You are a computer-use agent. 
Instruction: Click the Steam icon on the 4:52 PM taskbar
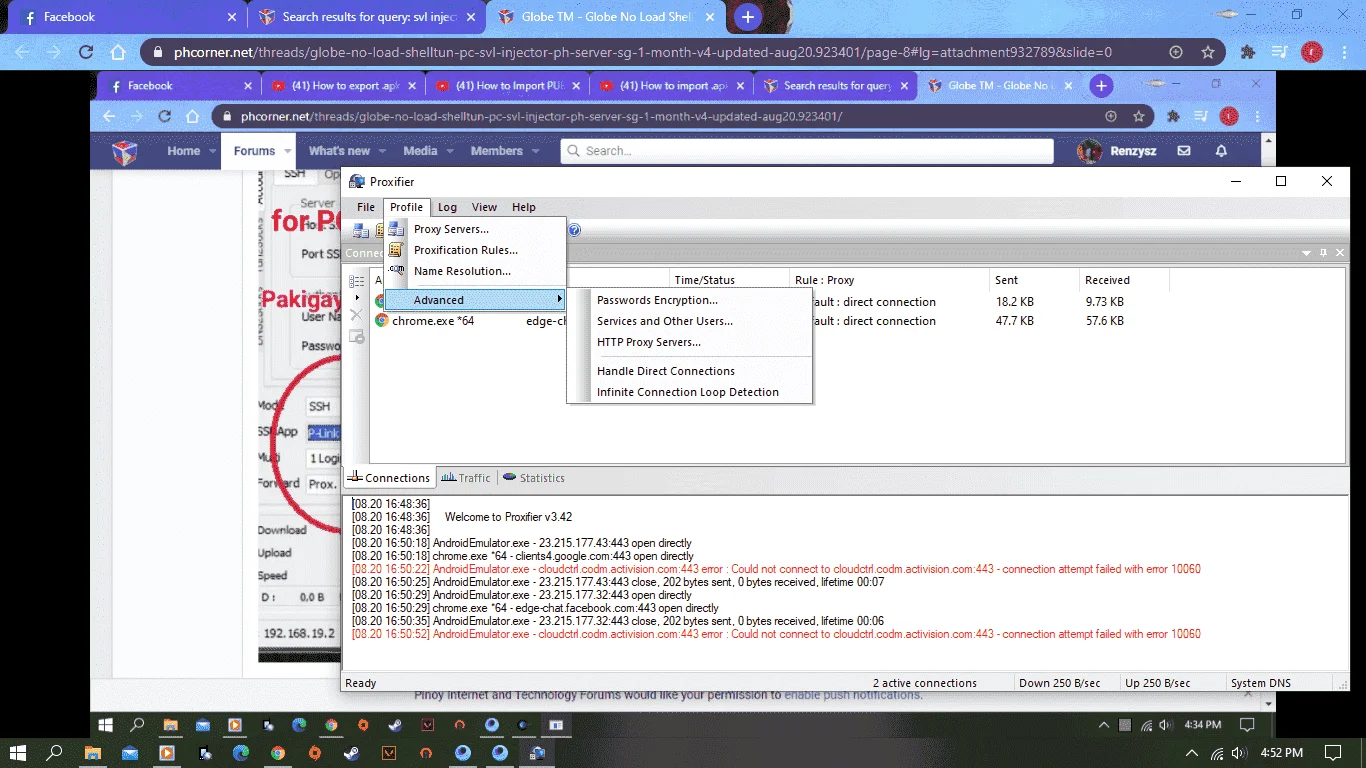[351, 752]
